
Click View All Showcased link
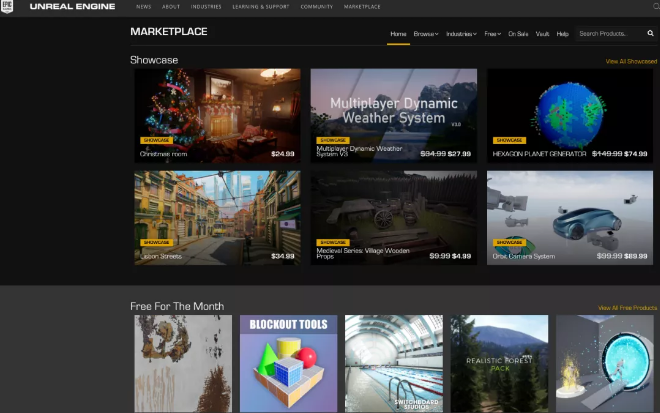(x=630, y=62)
